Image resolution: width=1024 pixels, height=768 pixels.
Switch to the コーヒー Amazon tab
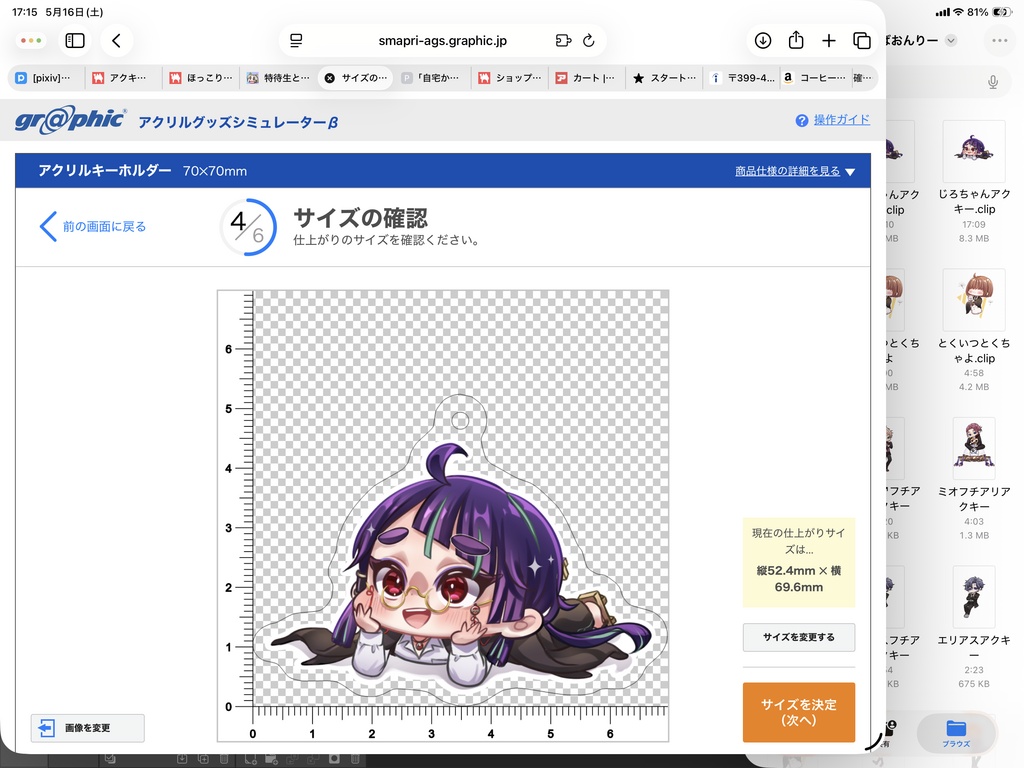click(x=814, y=78)
